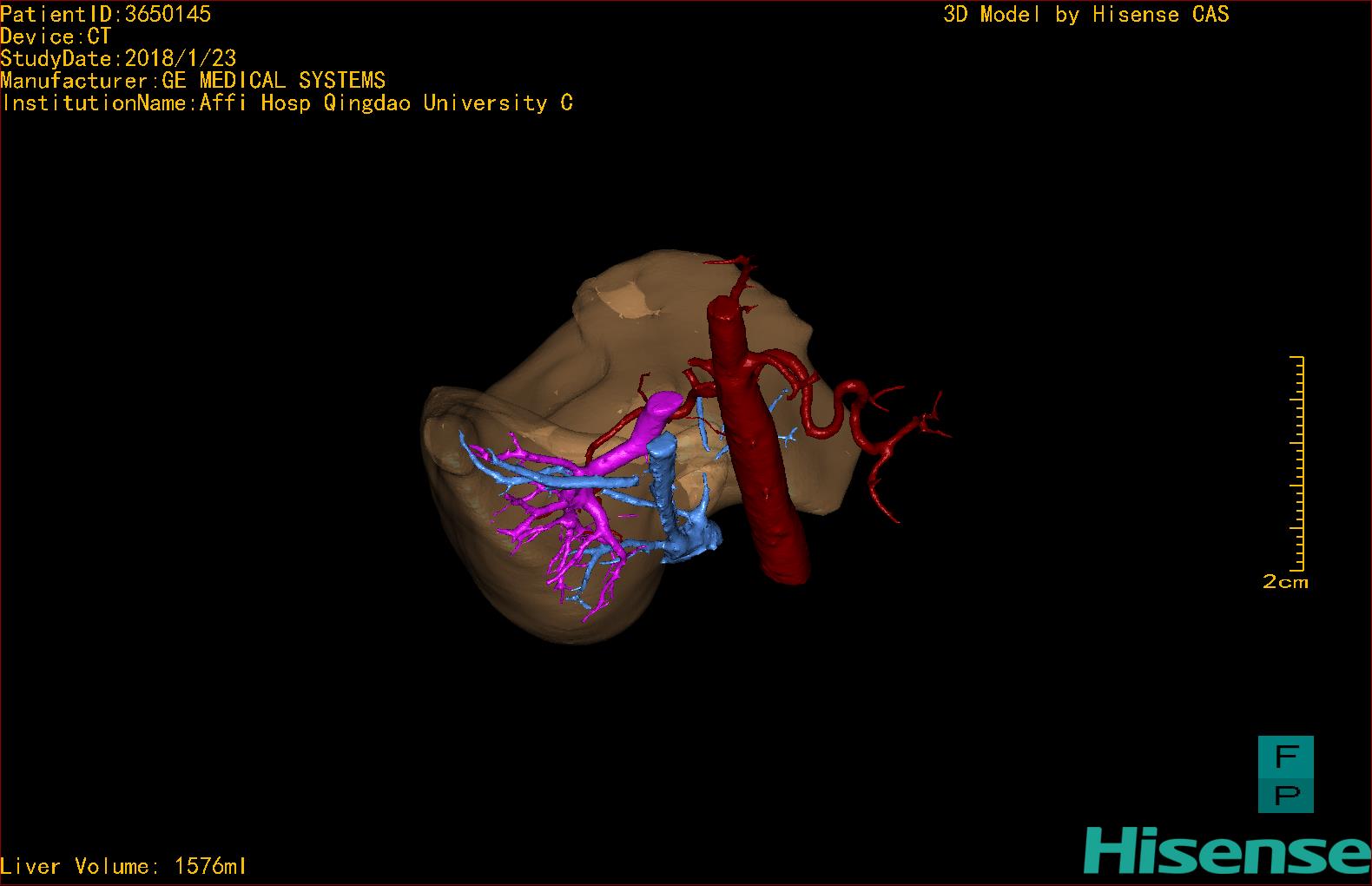This screenshot has width=1372, height=886.
Task: Click the '3D Model by Hisense CAS' caption
Action: pos(1086,15)
